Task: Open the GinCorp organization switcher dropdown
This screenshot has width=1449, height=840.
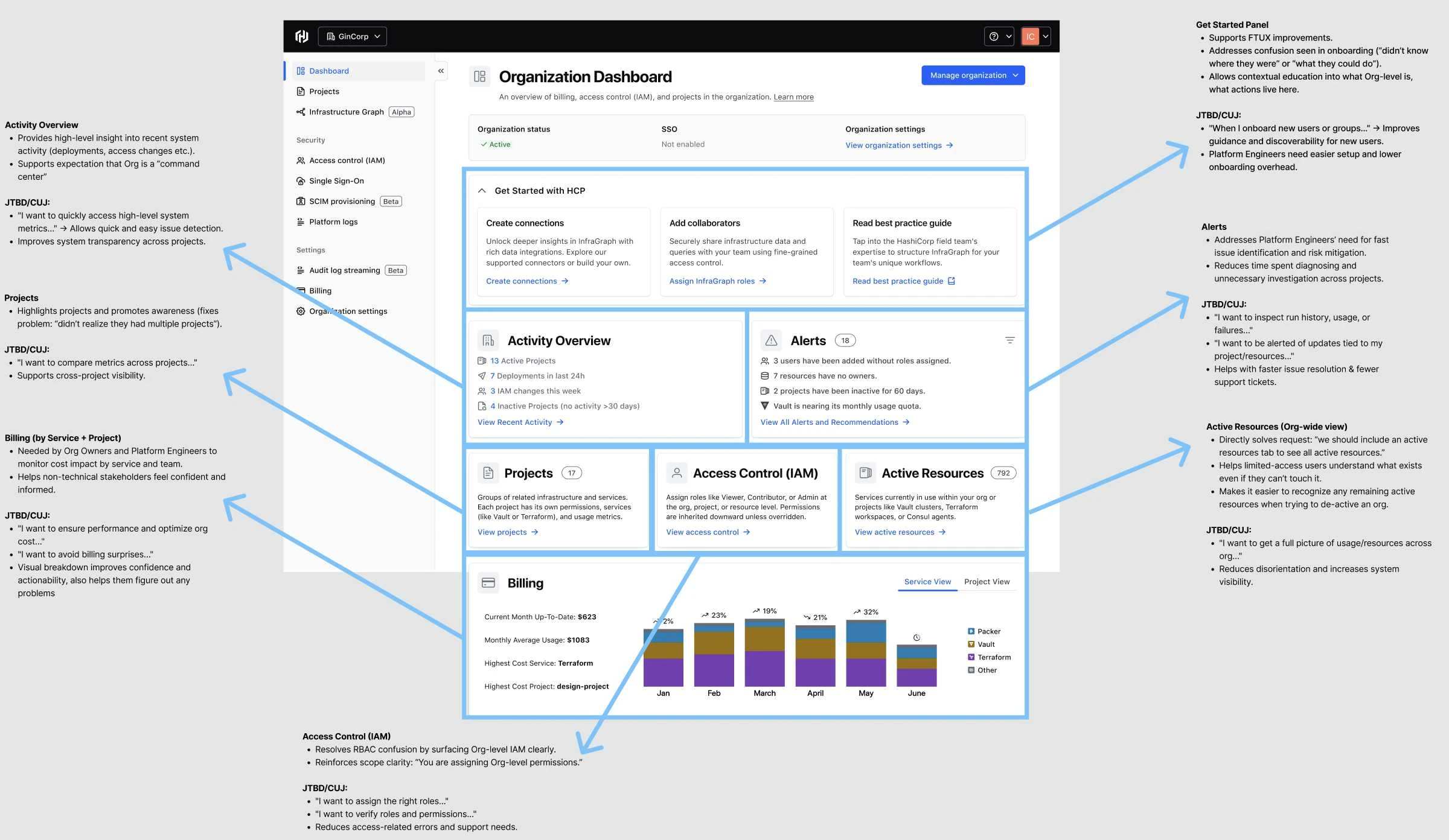Action: 353,36
